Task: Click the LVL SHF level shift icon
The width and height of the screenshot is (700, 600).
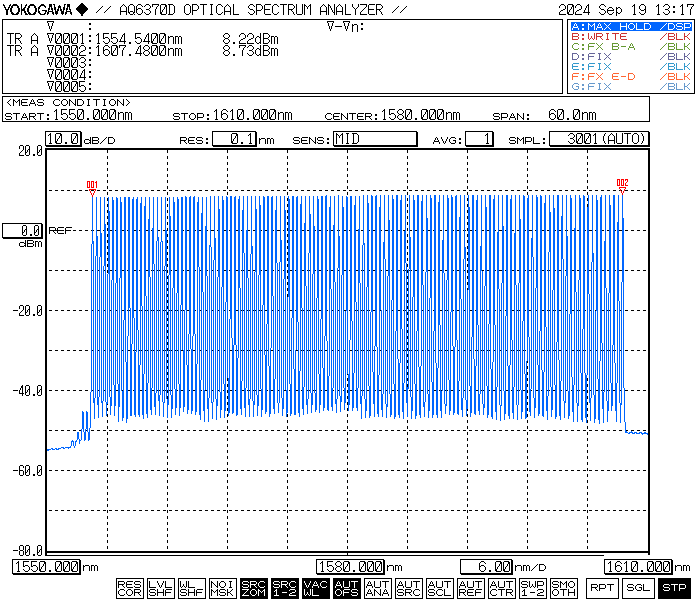Action: tap(160, 588)
